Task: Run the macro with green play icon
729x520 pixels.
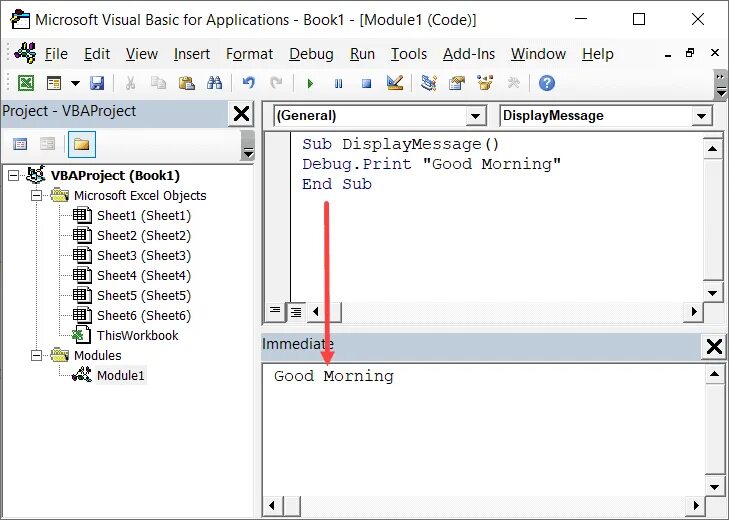Action: [x=311, y=84]
